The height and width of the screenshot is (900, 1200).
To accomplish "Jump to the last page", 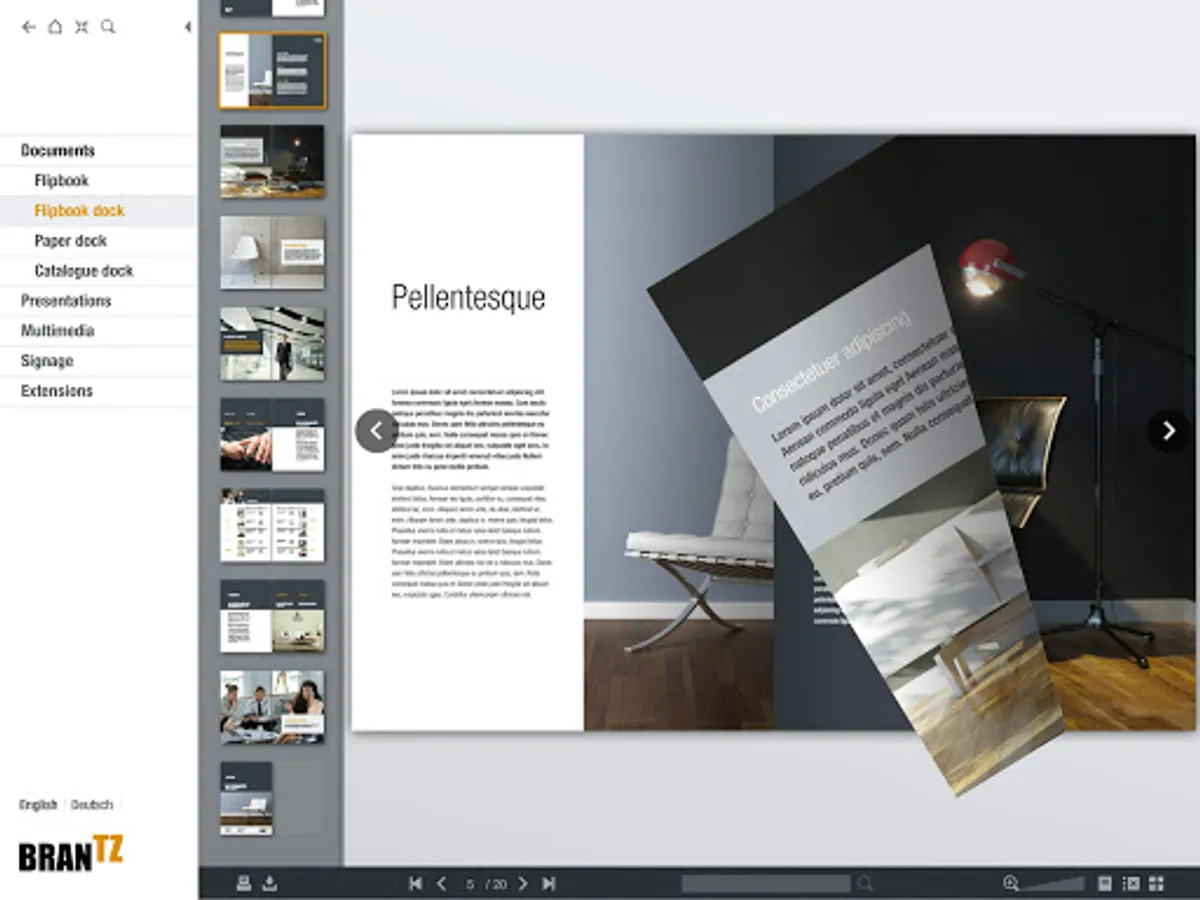I will coord(548,884).
